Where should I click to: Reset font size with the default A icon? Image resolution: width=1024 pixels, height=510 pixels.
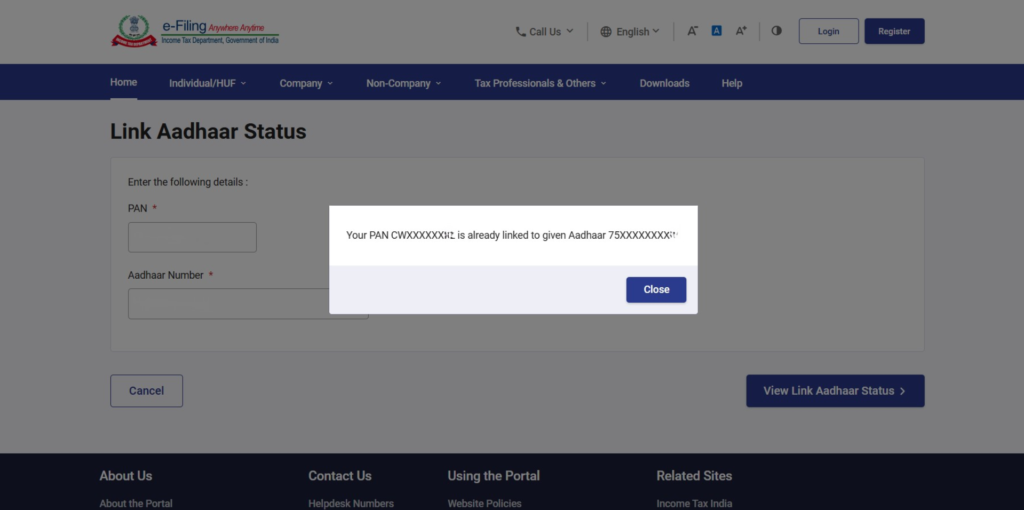(x=716, y=31)
